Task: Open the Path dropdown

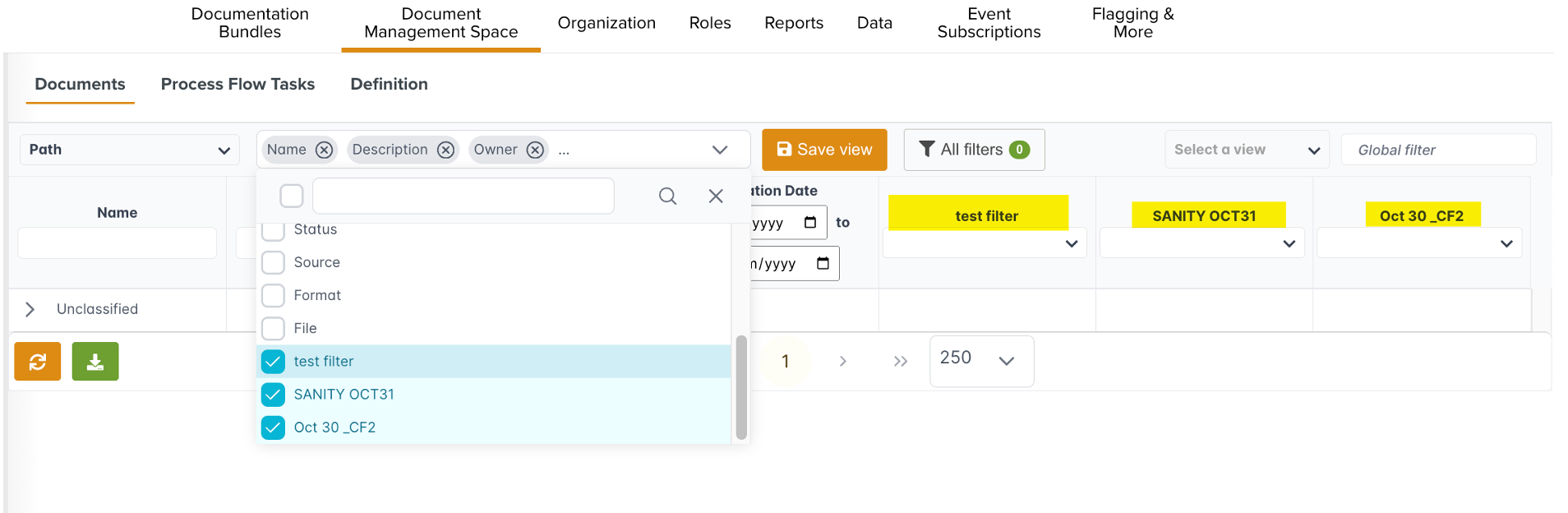Action: [130, 150]
